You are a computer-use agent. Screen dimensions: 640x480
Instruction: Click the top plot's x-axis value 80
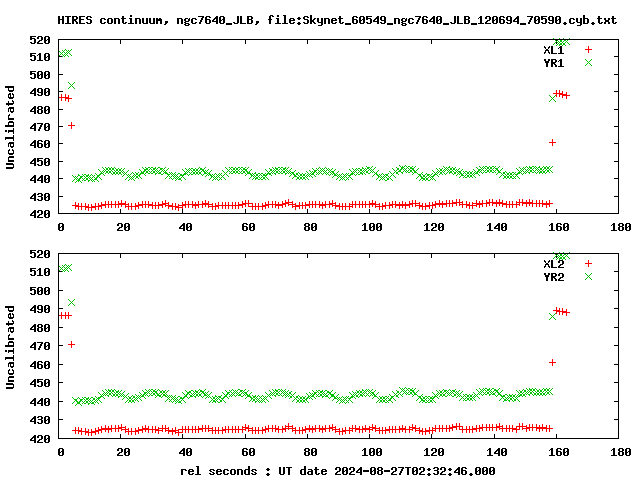click(310, 227)
